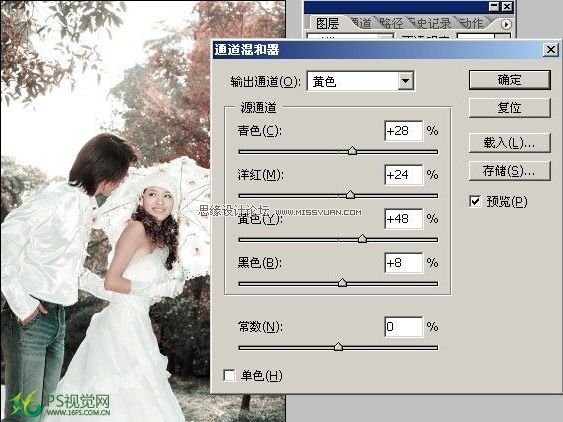The image size is (563, 422).
Task: Open the 载入(L)... load dialog
Action: (510, 143)
